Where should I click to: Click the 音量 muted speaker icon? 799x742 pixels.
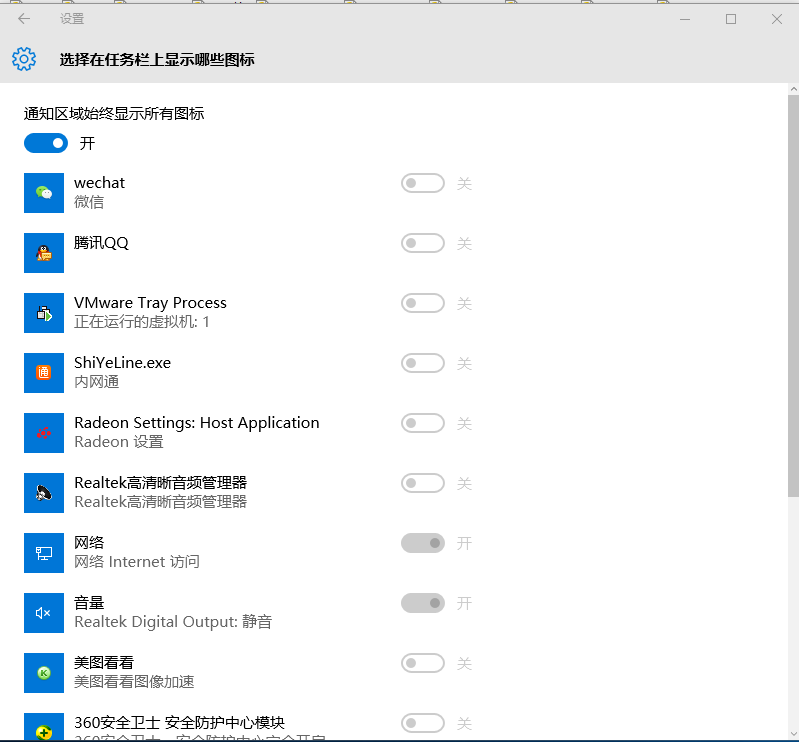[x=44, y=613]
